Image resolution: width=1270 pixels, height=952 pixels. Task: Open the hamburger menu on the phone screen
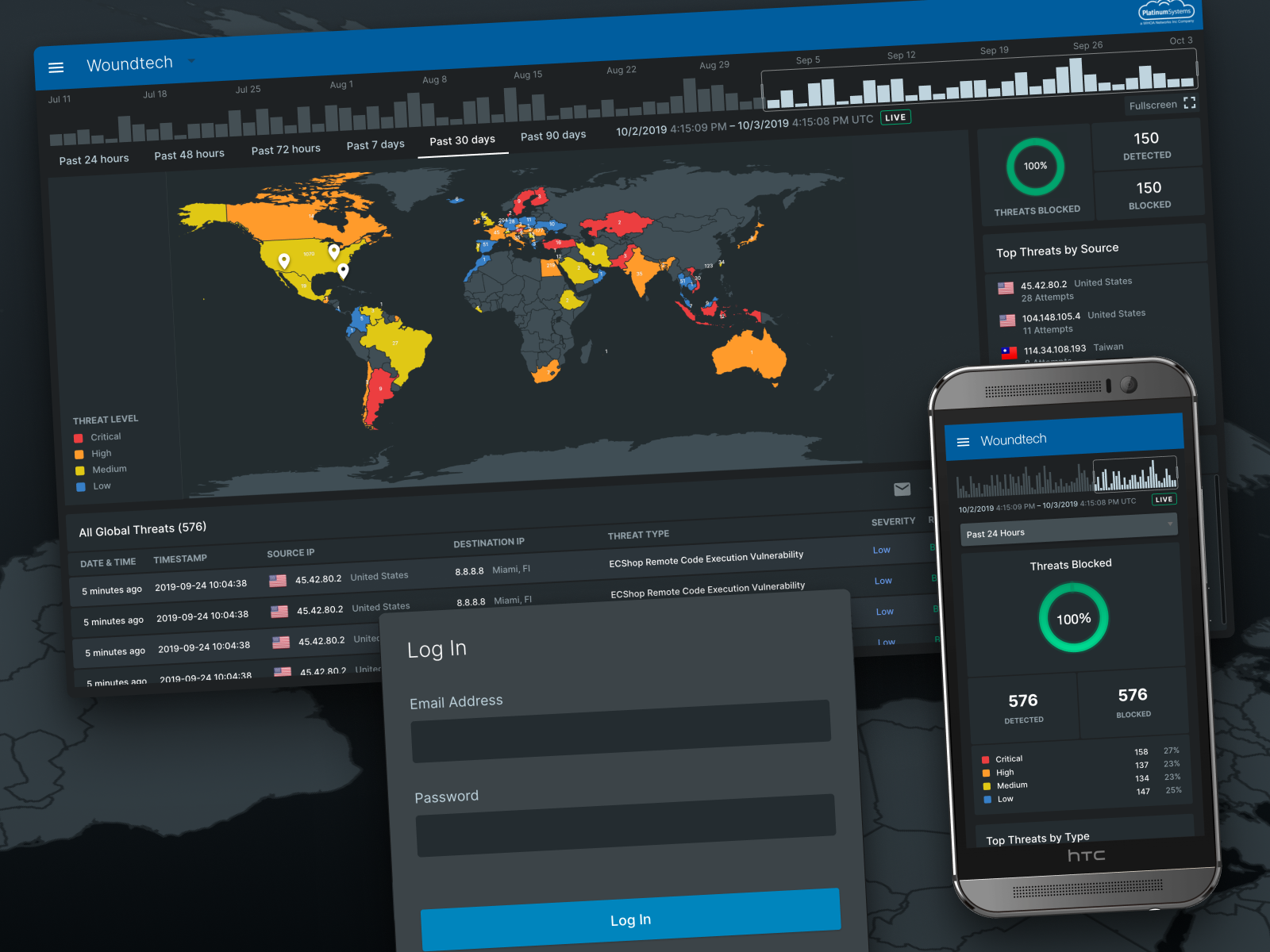[963, 443]
